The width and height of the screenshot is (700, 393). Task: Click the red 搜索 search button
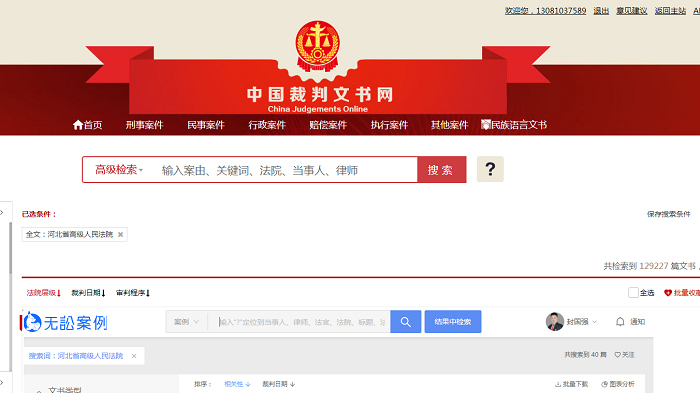click(442, 170)
